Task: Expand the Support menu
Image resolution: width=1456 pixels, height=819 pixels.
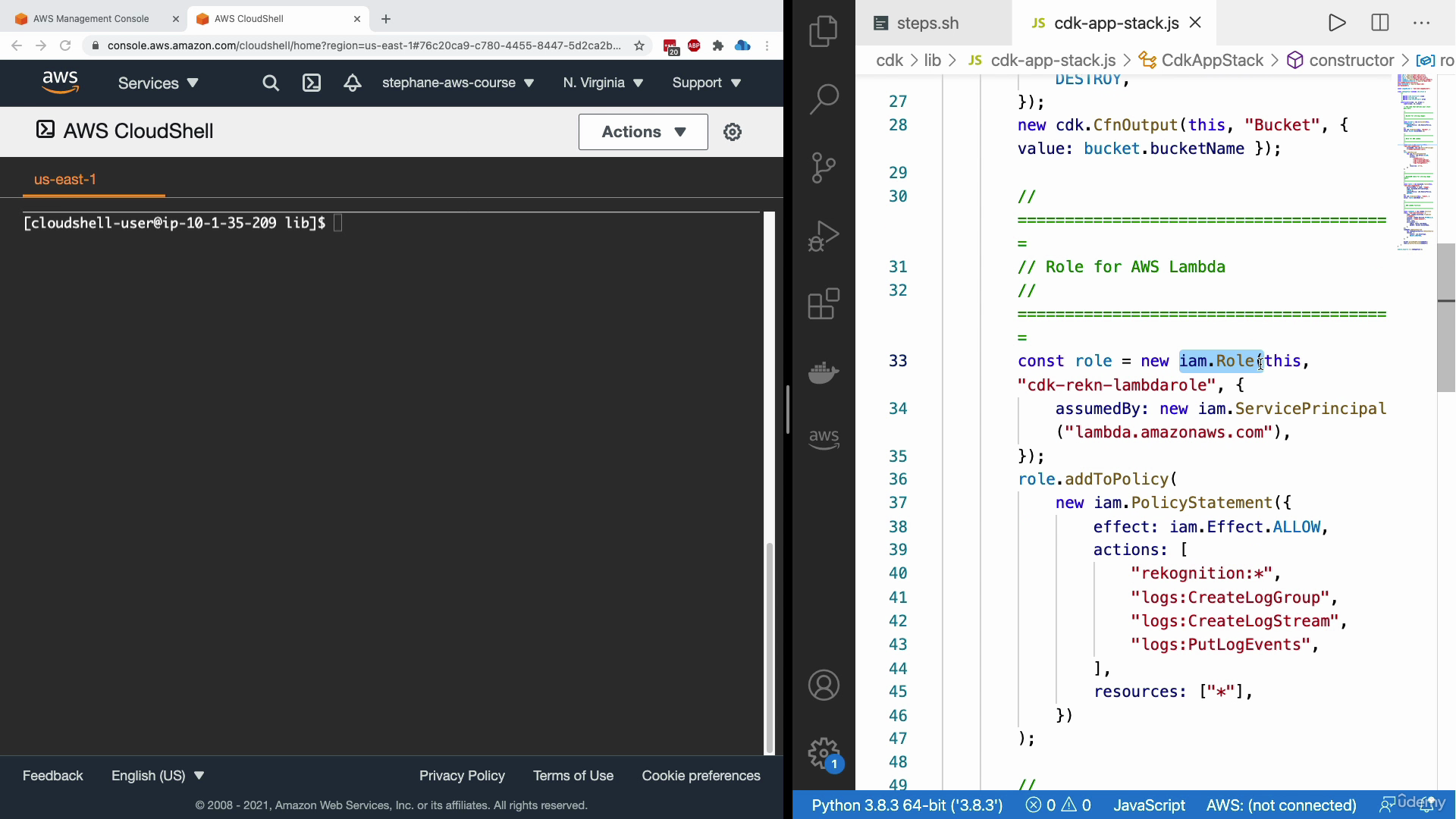Action: tap(707, 83)
